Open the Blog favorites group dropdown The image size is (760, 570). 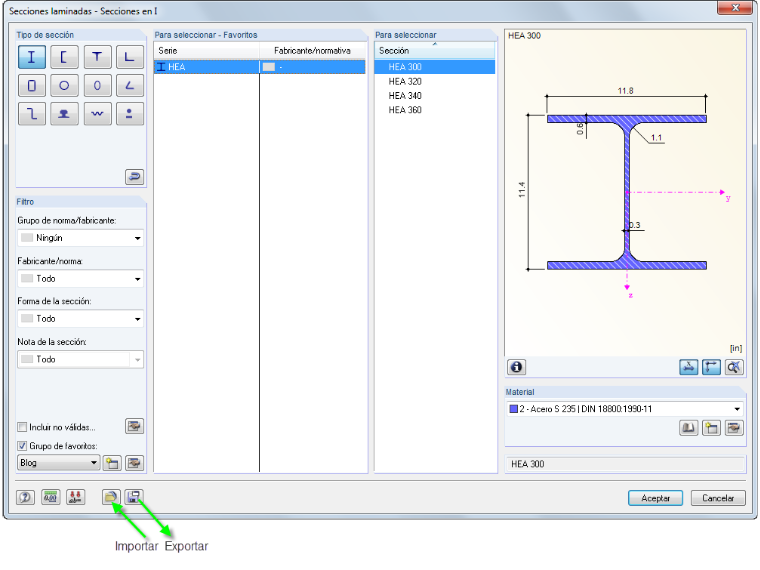click(59, 463)
